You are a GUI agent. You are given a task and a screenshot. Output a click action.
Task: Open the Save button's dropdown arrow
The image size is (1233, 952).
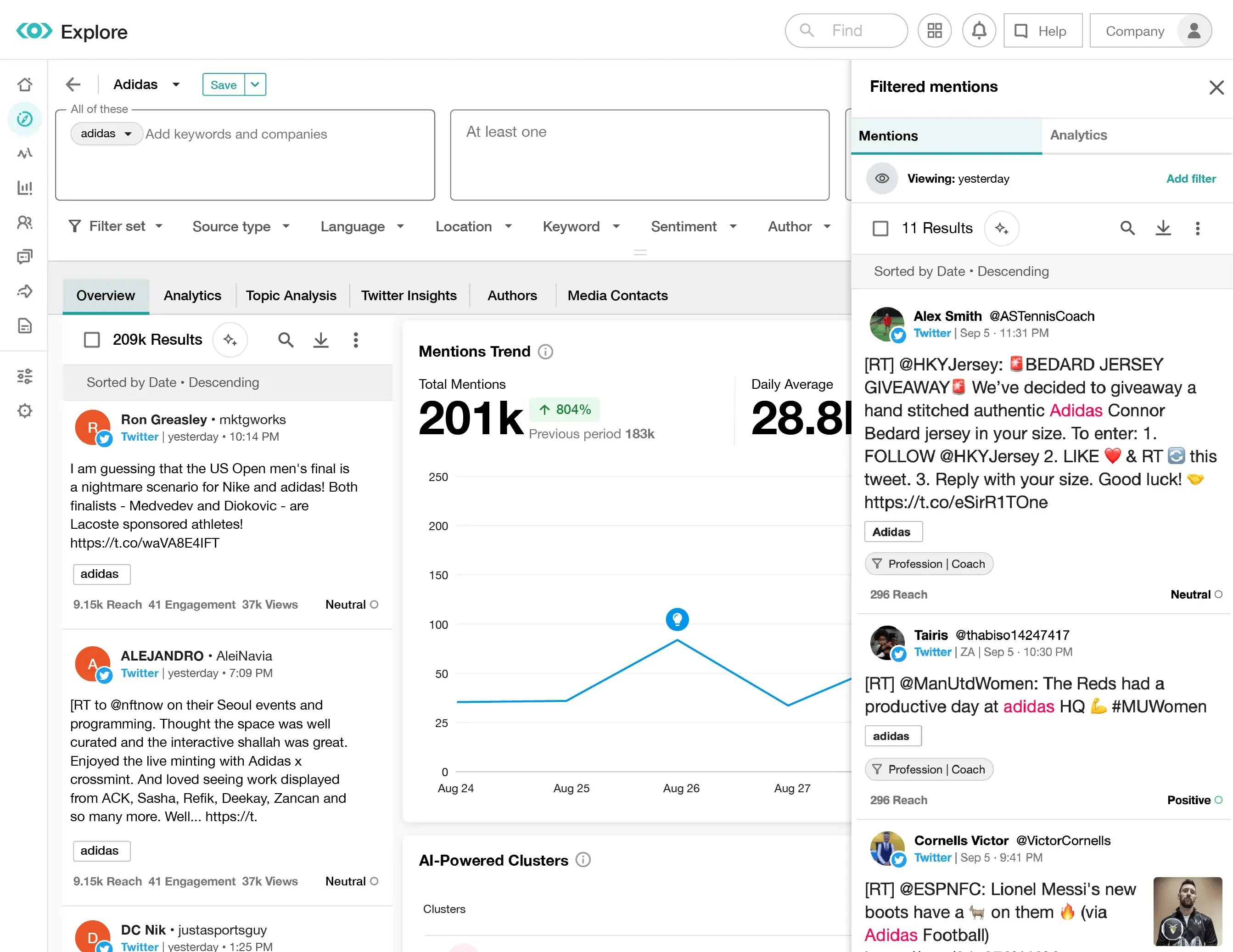[255, 84]
